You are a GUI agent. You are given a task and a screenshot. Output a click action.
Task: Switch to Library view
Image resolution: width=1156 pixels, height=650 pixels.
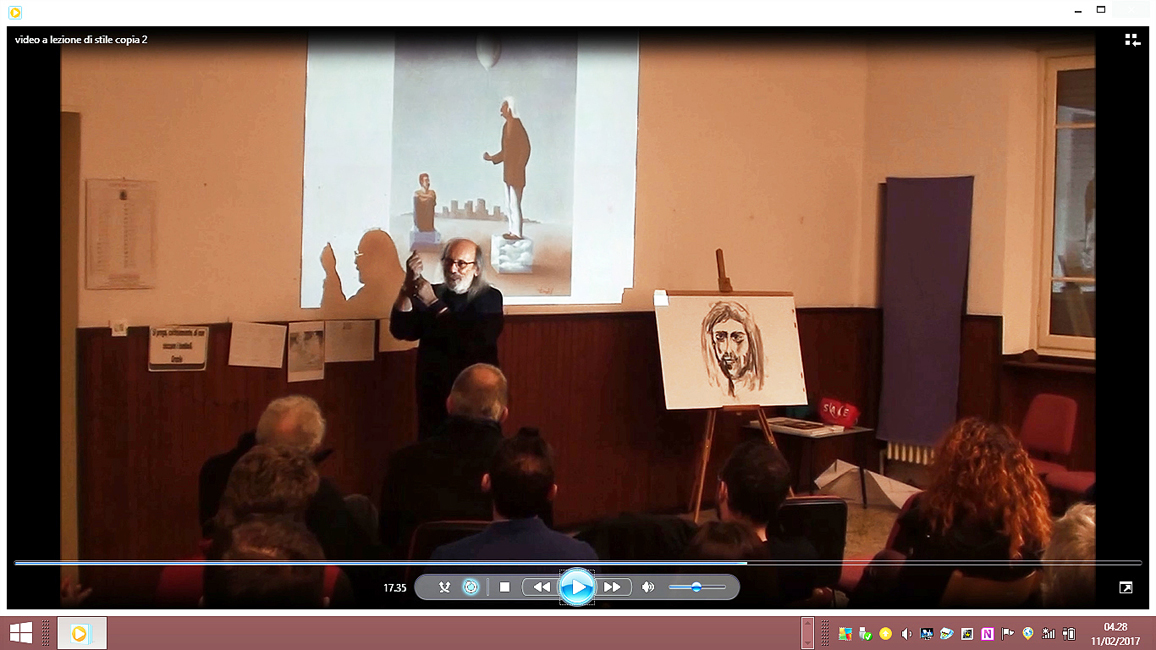[x=1132, y=40]
